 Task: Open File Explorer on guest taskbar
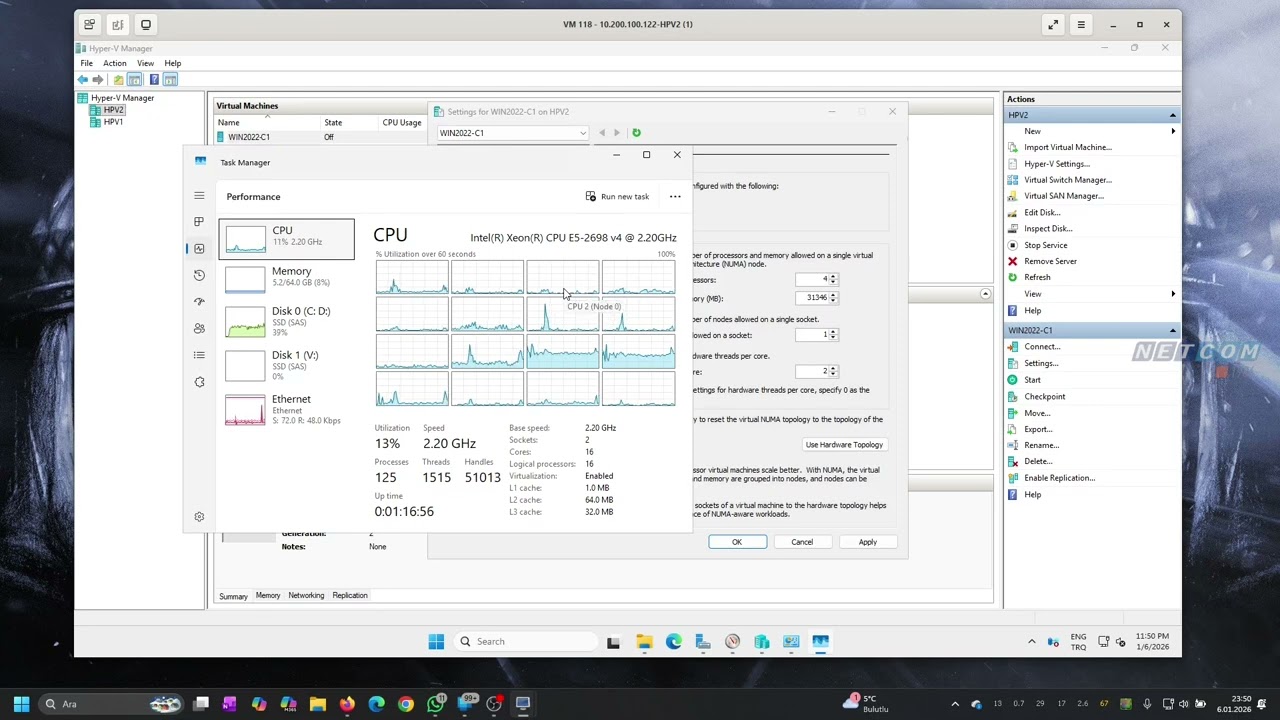coord(644,642)
